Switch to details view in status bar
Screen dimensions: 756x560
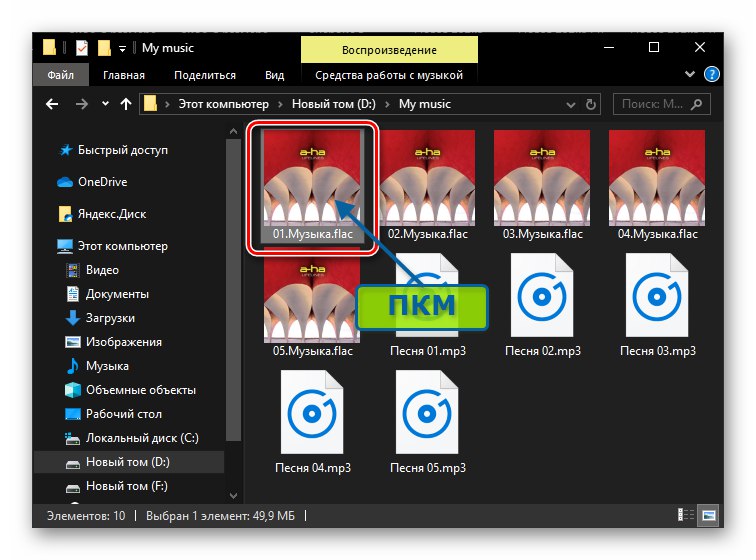686,515
